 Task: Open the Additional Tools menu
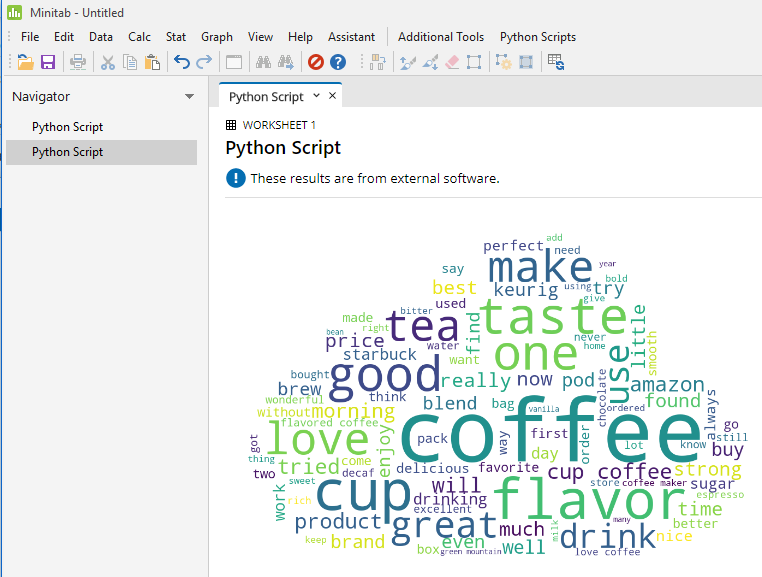[441, 37]
